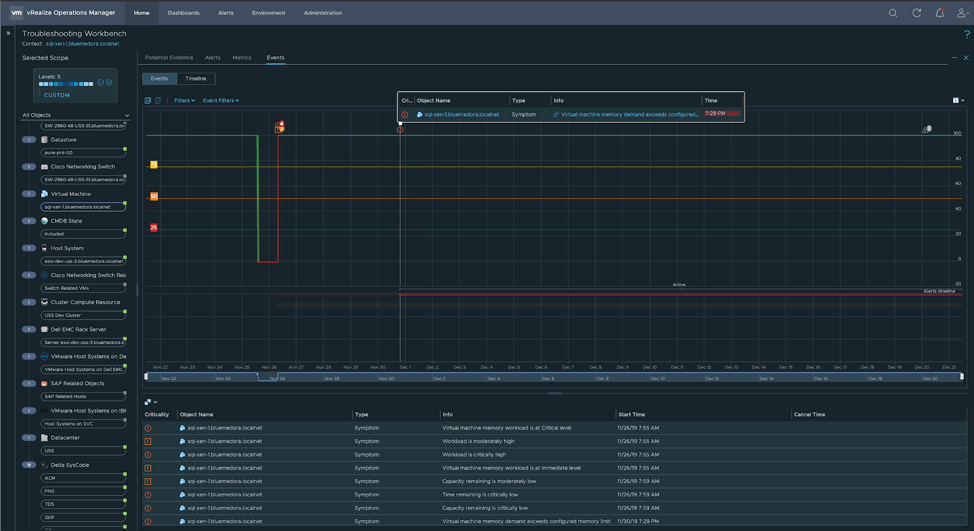Open the Administration menu
This screenshot has height=531, width=974.
click(x=323, y=12)
